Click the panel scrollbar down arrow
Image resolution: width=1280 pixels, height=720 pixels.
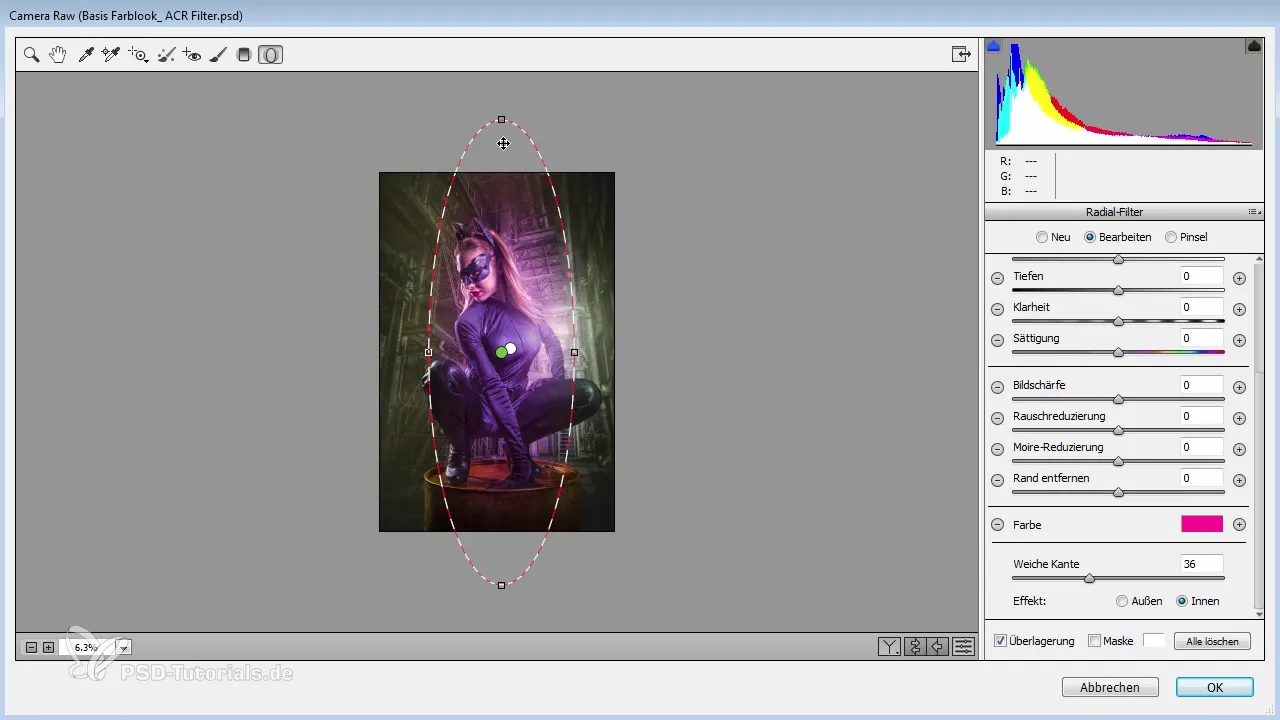tap(1259, 614)
